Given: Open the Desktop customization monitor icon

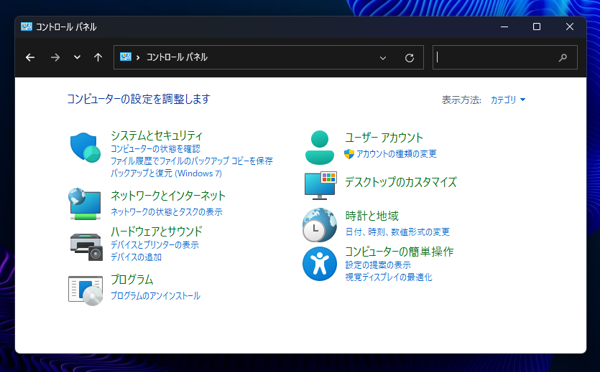Looking at the screenshot, I should point(320,186).
